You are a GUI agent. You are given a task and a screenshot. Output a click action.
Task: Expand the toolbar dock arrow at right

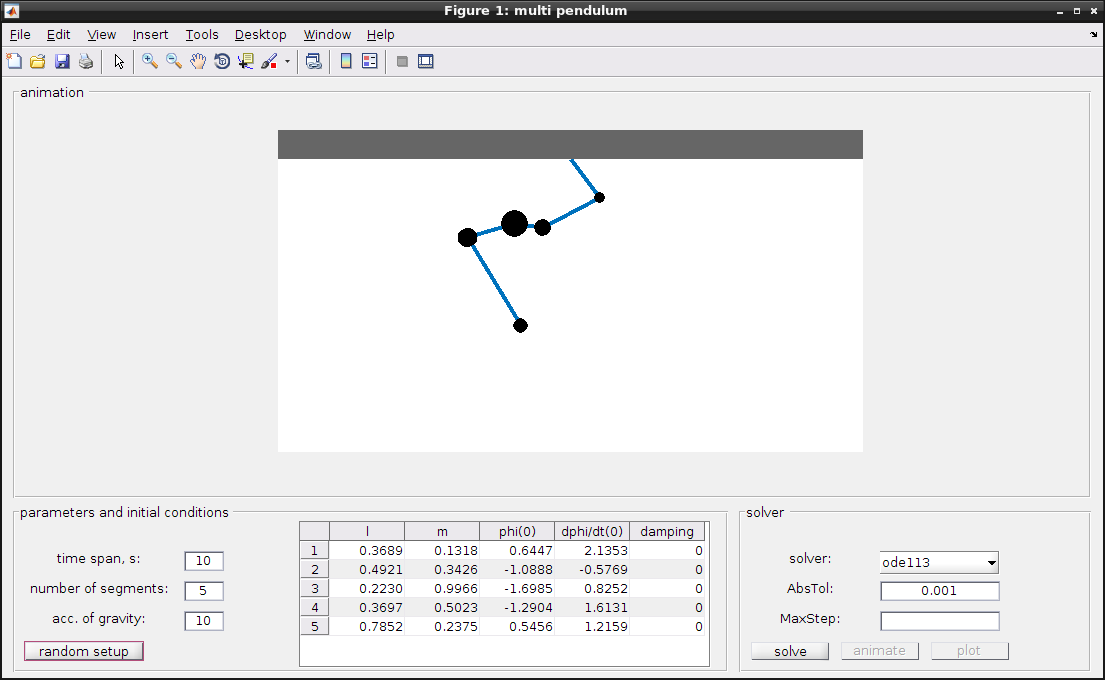click(1093, 34)
